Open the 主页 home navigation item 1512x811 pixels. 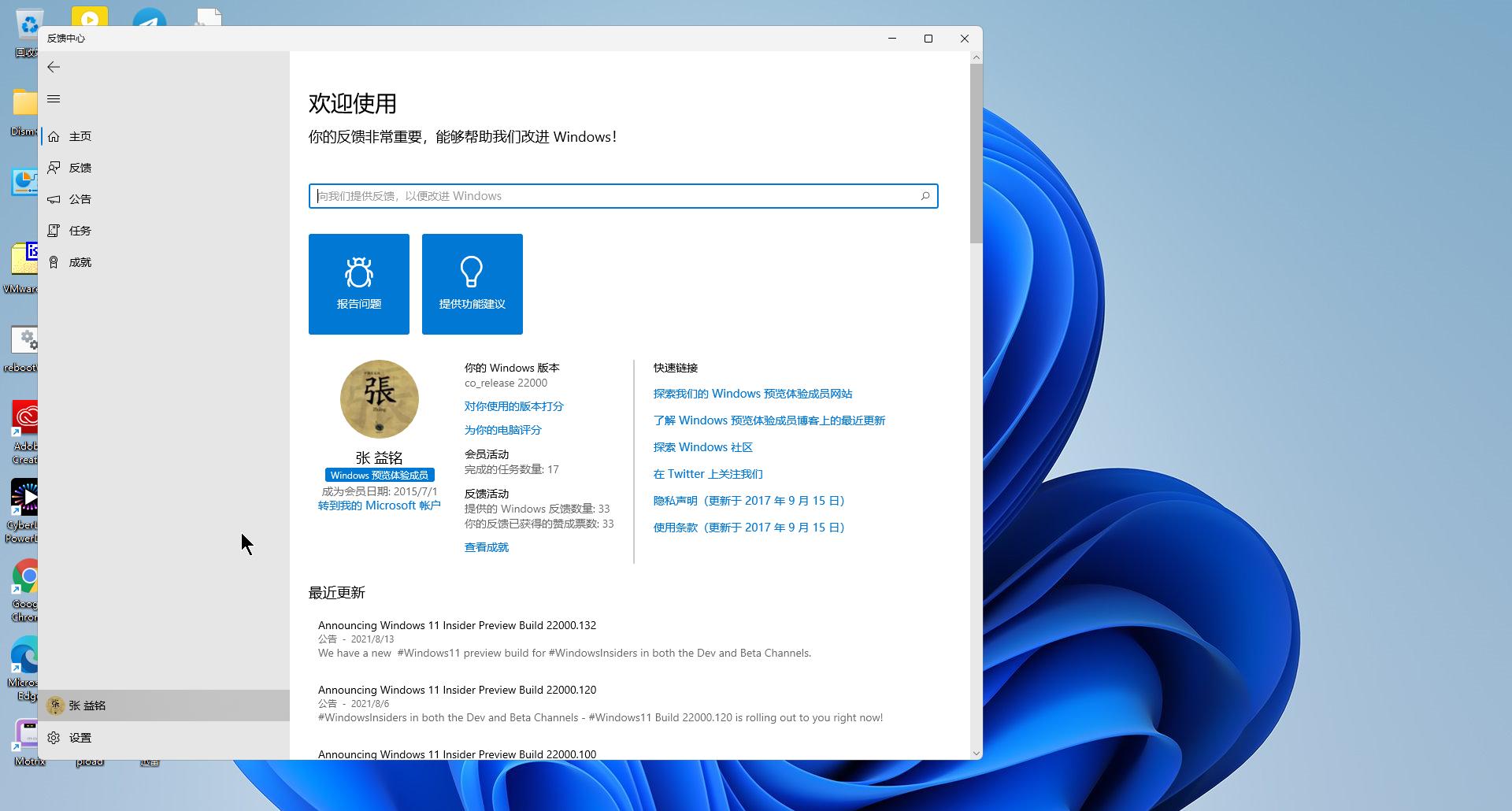coord(164,136)
